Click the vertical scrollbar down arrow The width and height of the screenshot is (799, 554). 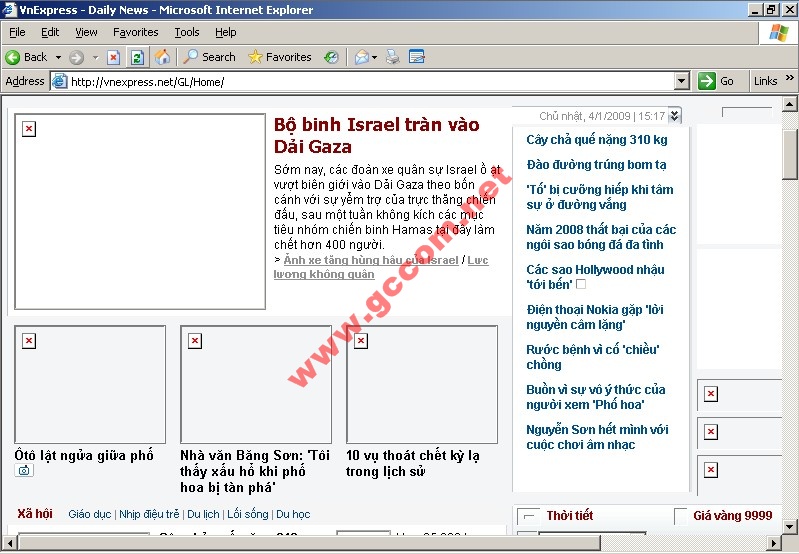[790, 526]
